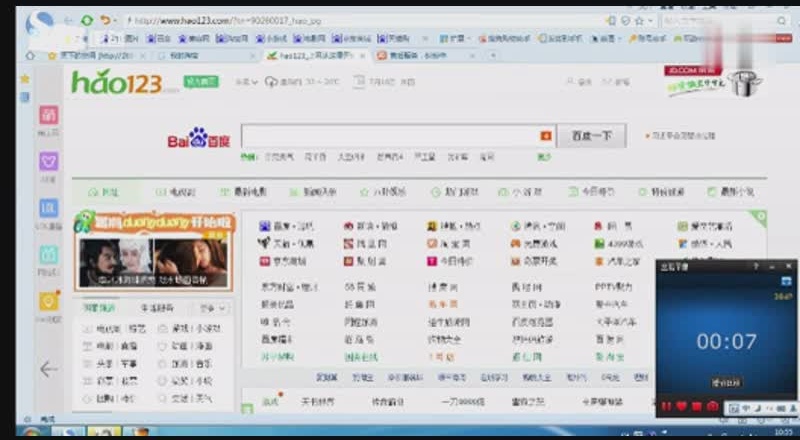Click the pink icon at the top of the left sidebar
Screen dimensions: 800x440
coord(49,115)
